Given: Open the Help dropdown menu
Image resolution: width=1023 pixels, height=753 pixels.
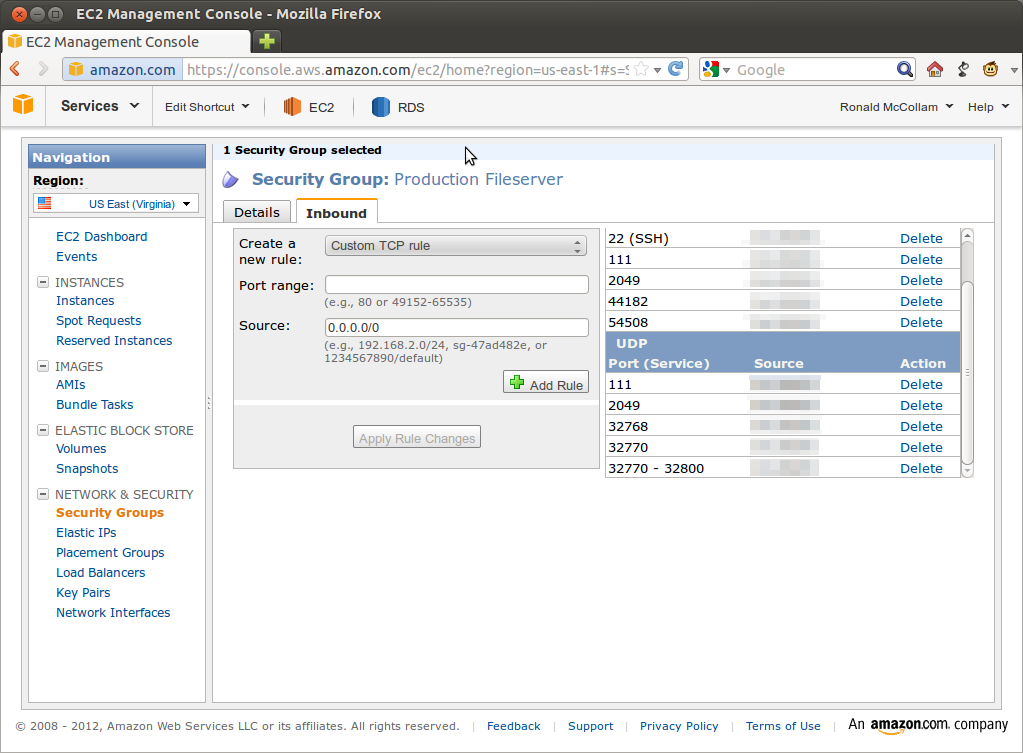Looking at the screenshot, I should [x=988, y=107].
